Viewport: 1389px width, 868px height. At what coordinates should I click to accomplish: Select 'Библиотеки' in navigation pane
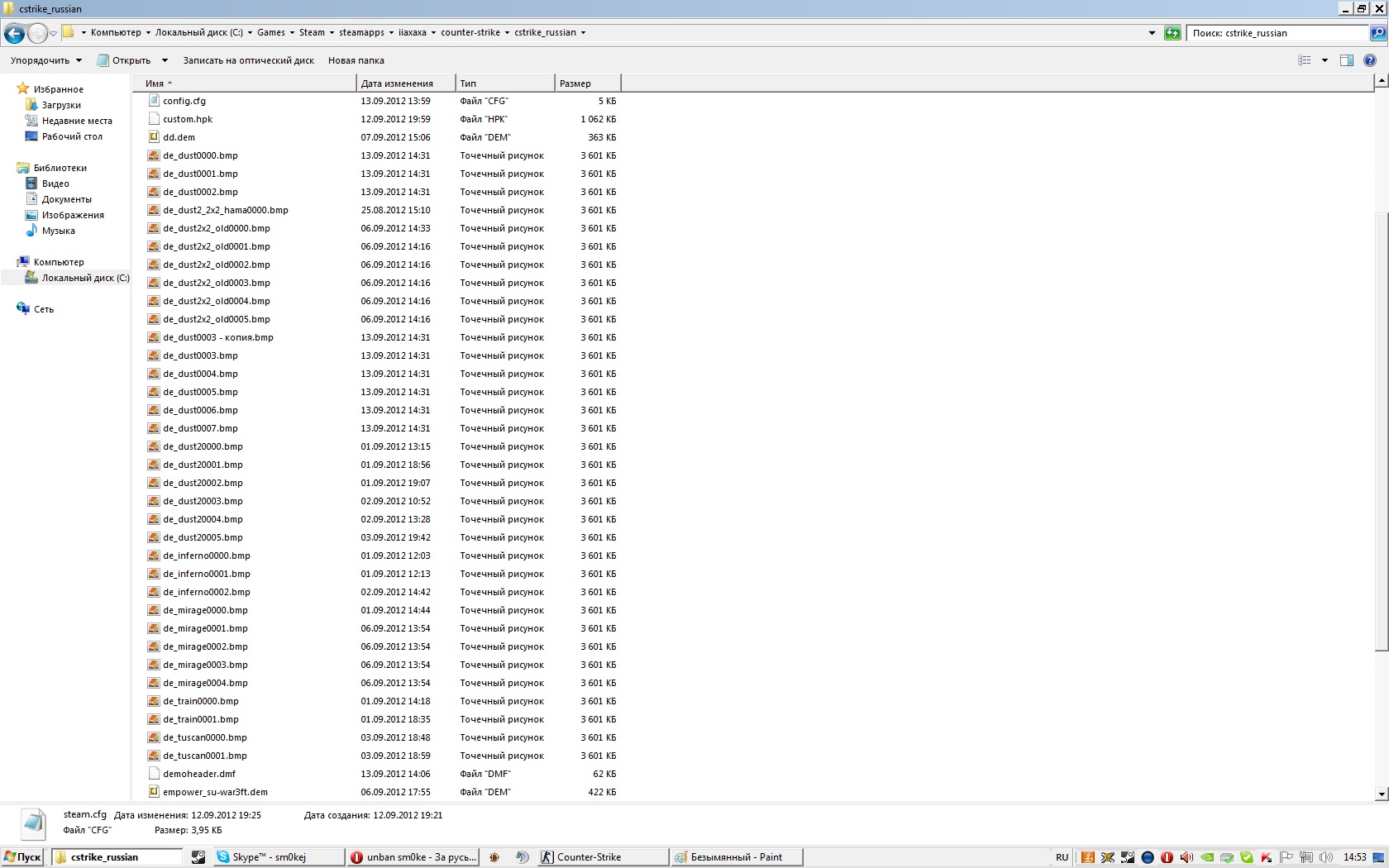tap(60, 168)
